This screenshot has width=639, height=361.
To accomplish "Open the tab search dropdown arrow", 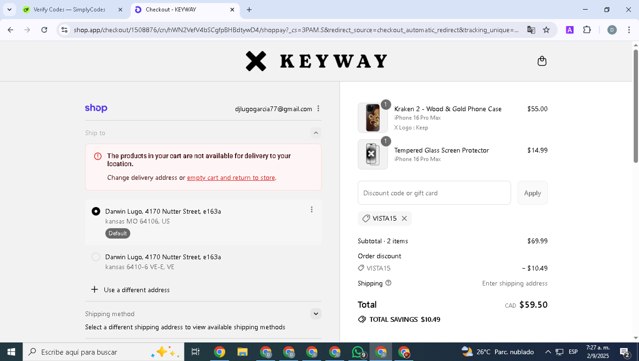I will (x=9, y=9).
